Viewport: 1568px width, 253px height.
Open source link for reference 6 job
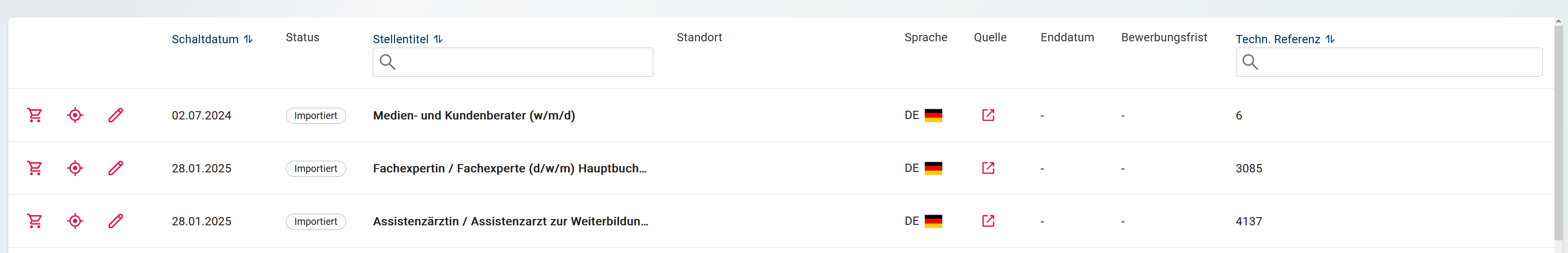(x=988, y=115)
